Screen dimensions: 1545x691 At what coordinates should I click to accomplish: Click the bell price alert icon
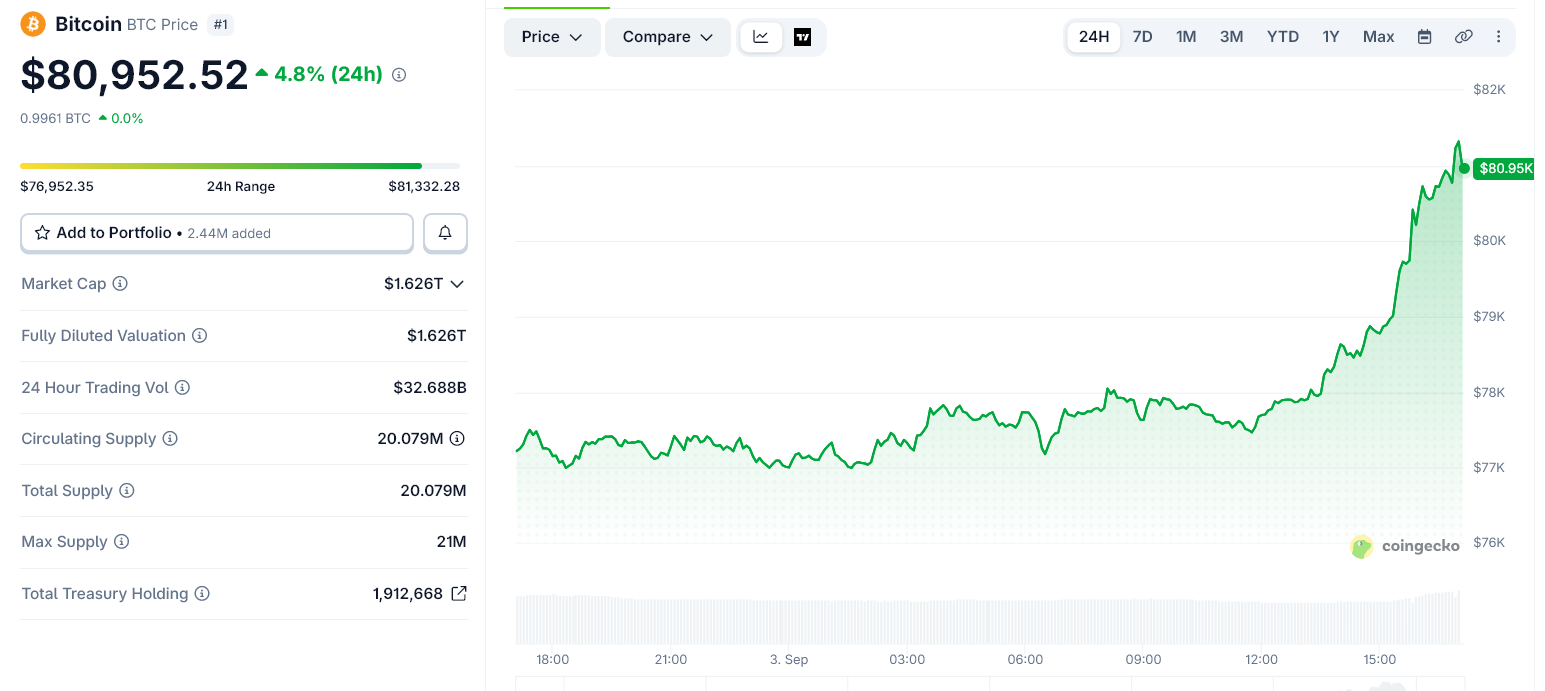(x=445, y=233)
